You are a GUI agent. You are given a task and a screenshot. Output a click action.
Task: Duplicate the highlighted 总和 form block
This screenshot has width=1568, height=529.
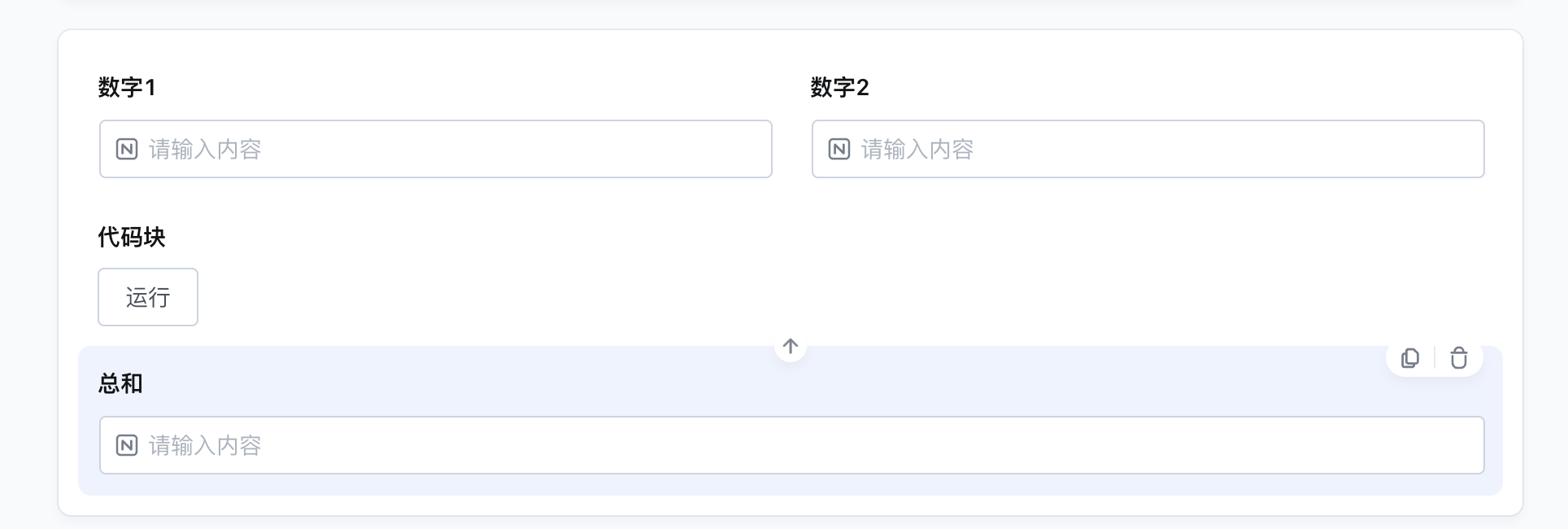(1411, 358)
